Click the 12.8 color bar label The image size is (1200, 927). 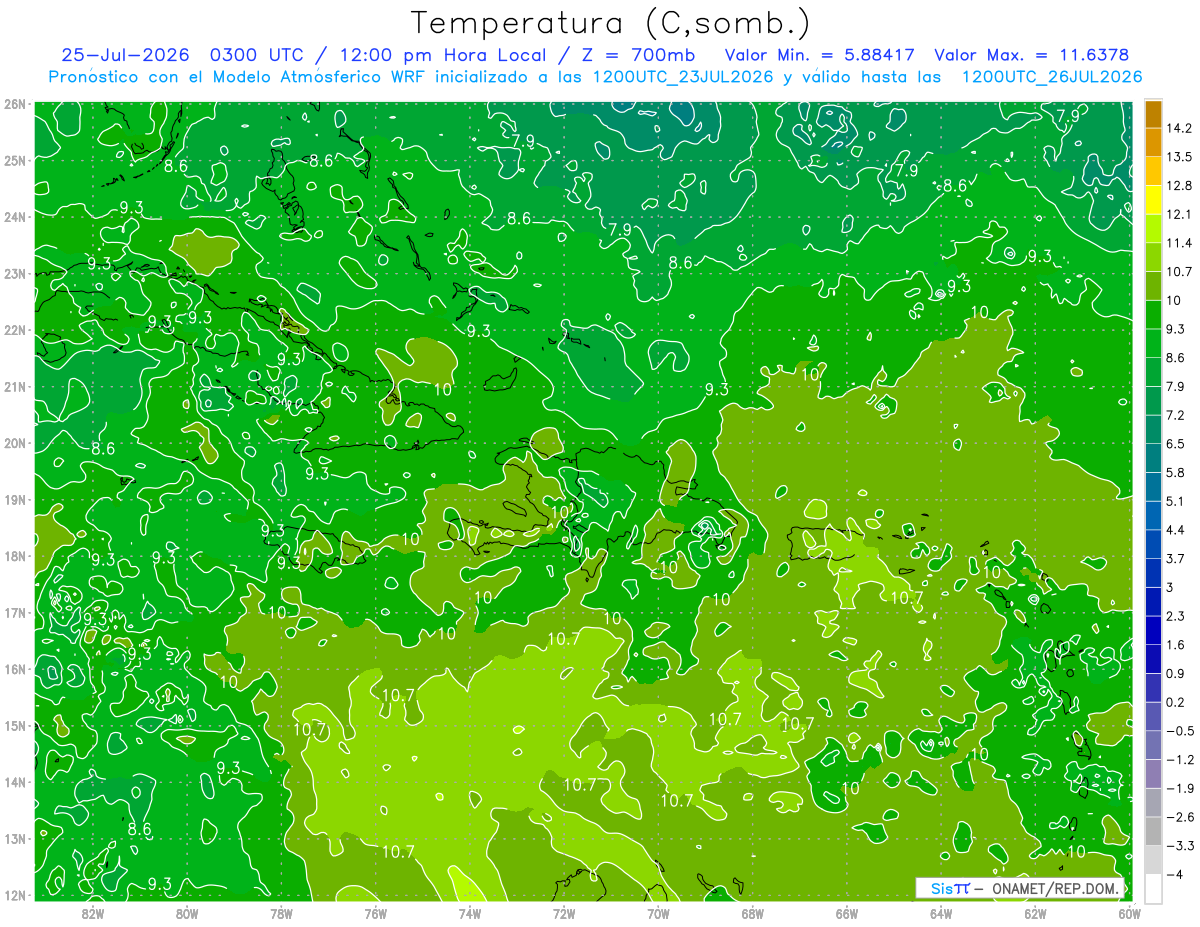[1179, 186]
